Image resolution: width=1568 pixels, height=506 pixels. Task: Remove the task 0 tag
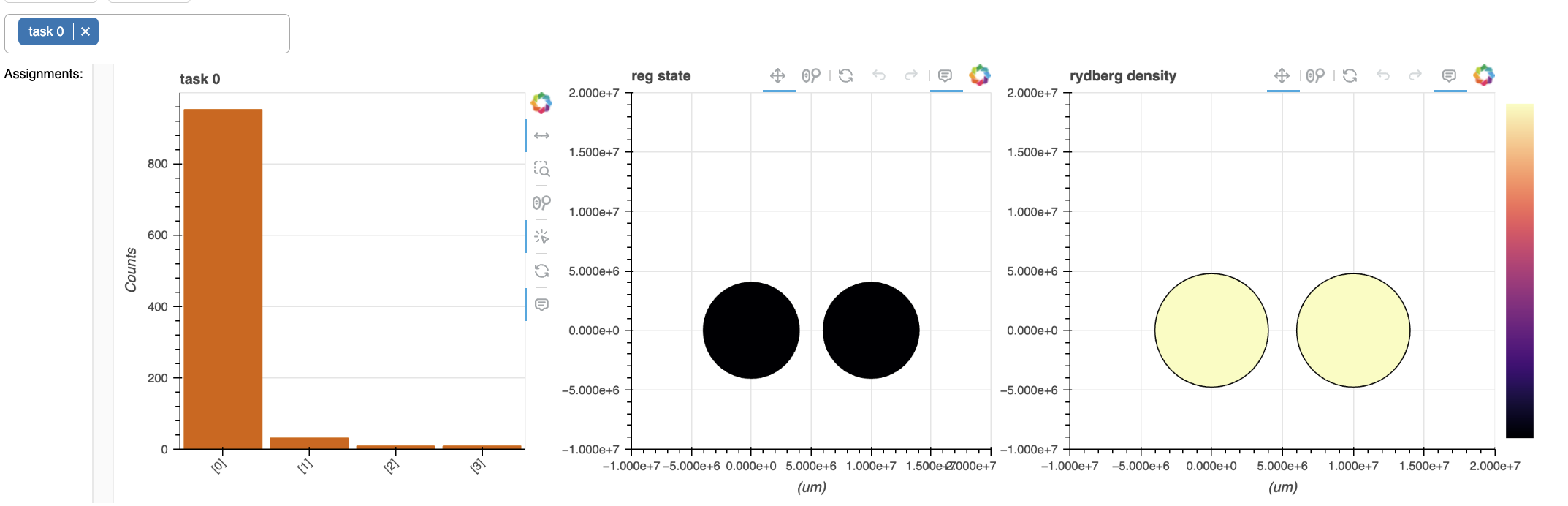[x=85, y=31]
